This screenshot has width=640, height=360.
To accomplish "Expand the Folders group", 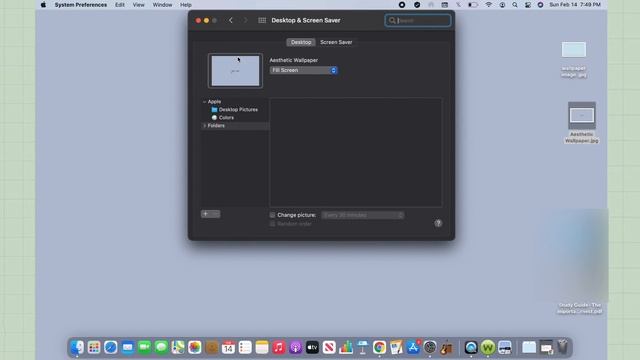I will point(204,126).
